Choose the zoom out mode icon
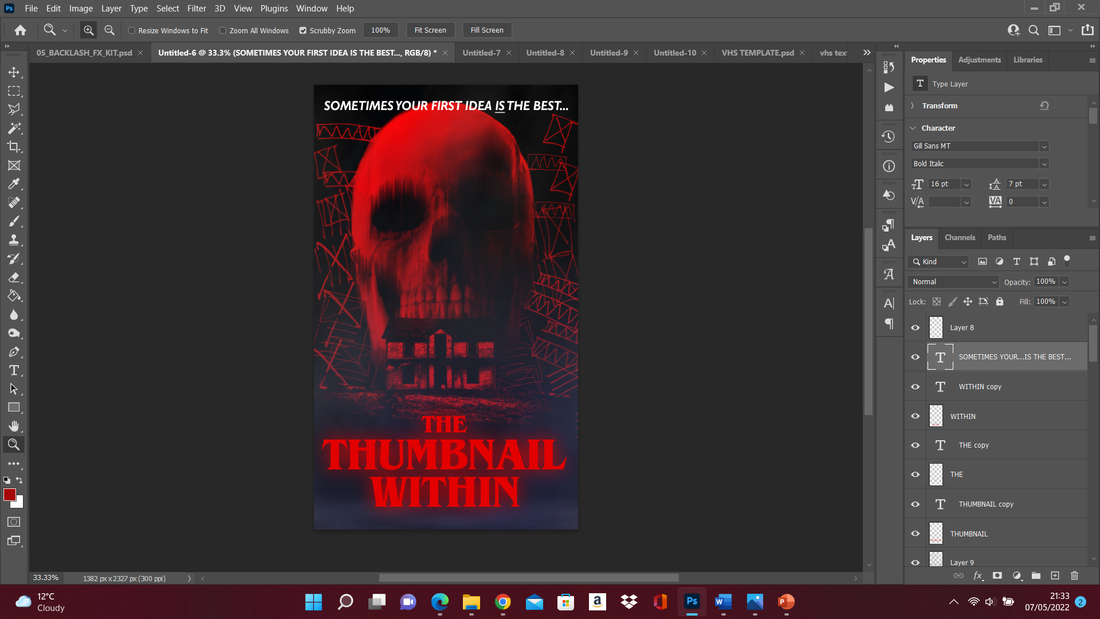 click(109, 30)
